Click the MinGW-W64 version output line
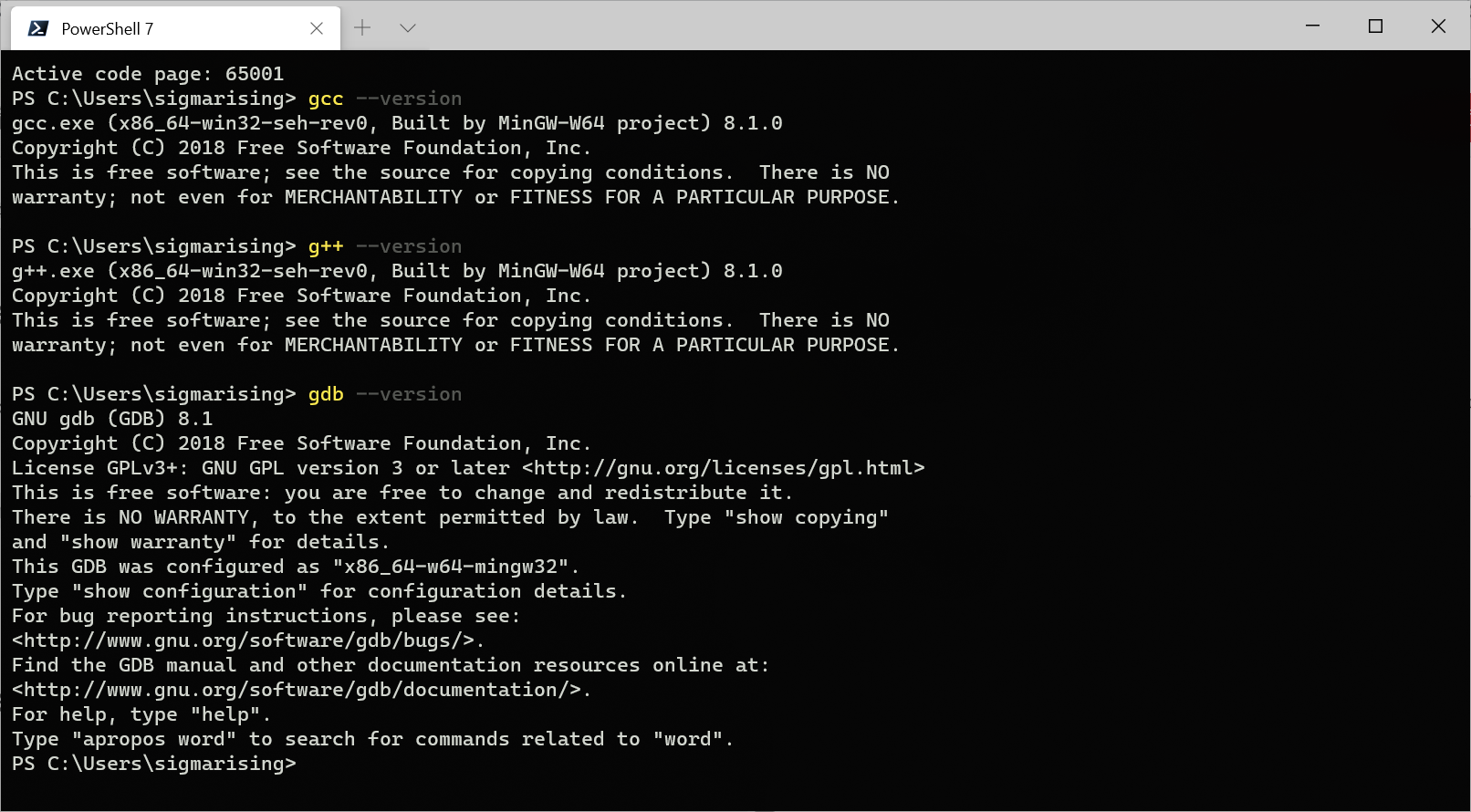 tap(396, 122)
